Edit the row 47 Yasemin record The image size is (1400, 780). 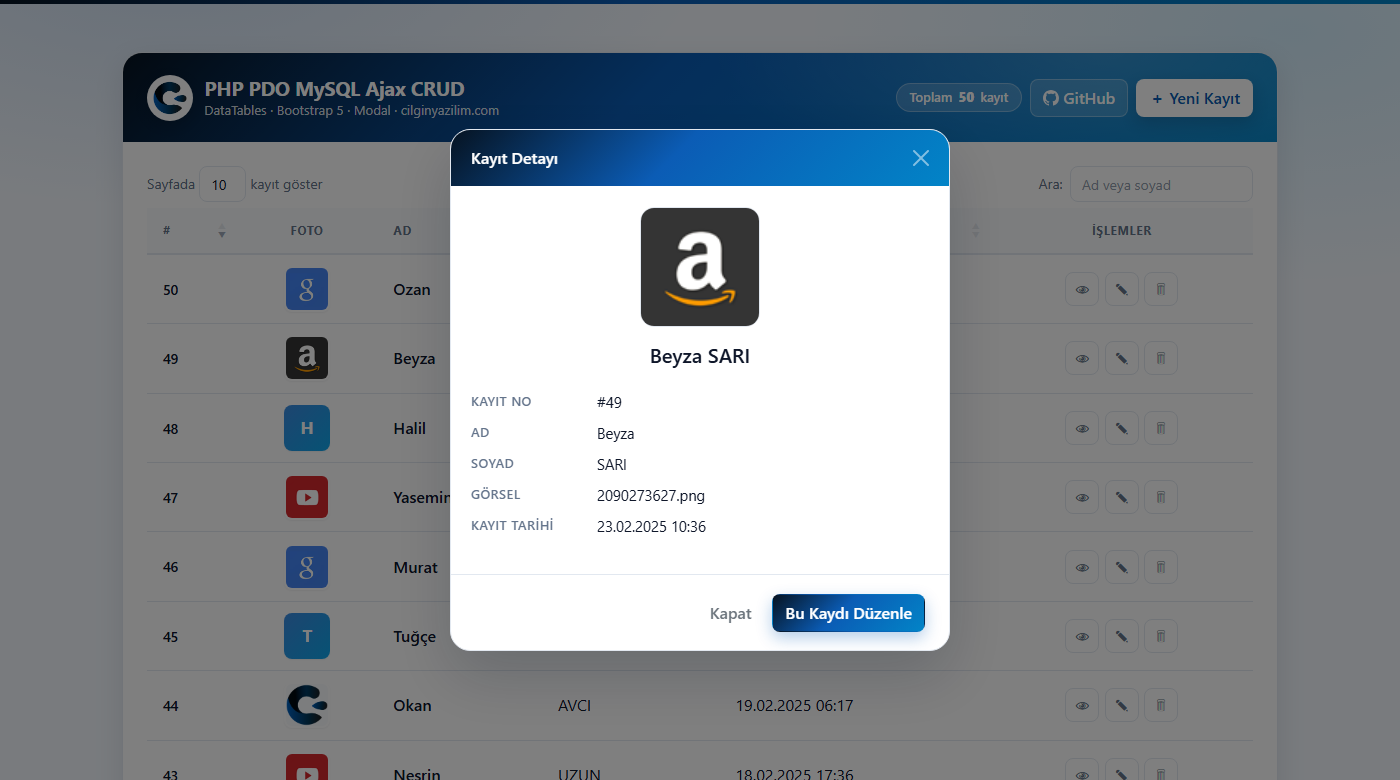1122,497
